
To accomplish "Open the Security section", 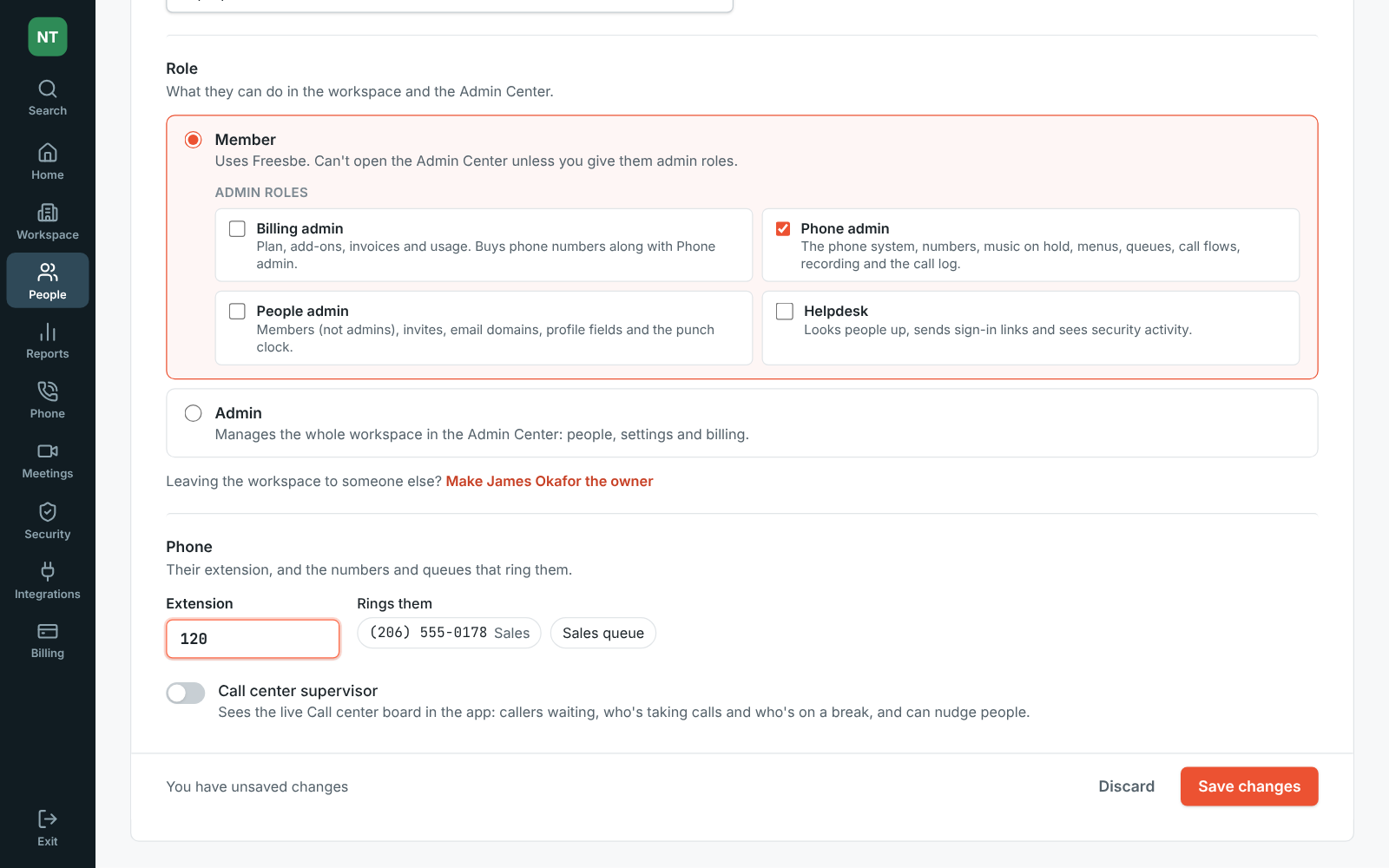I will [x=48, y=521].
